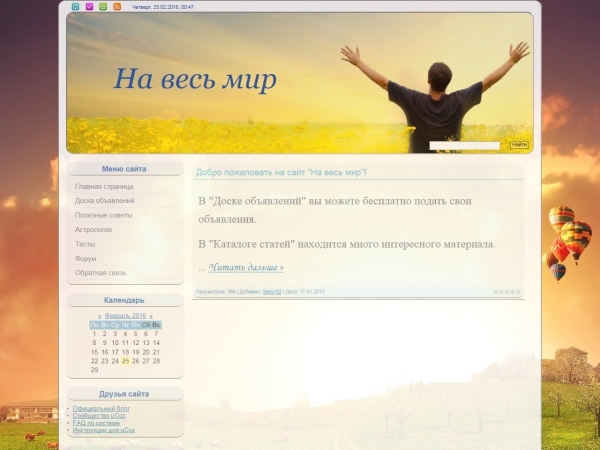Click the Просмотров views counter text

(x=216, y=292)
